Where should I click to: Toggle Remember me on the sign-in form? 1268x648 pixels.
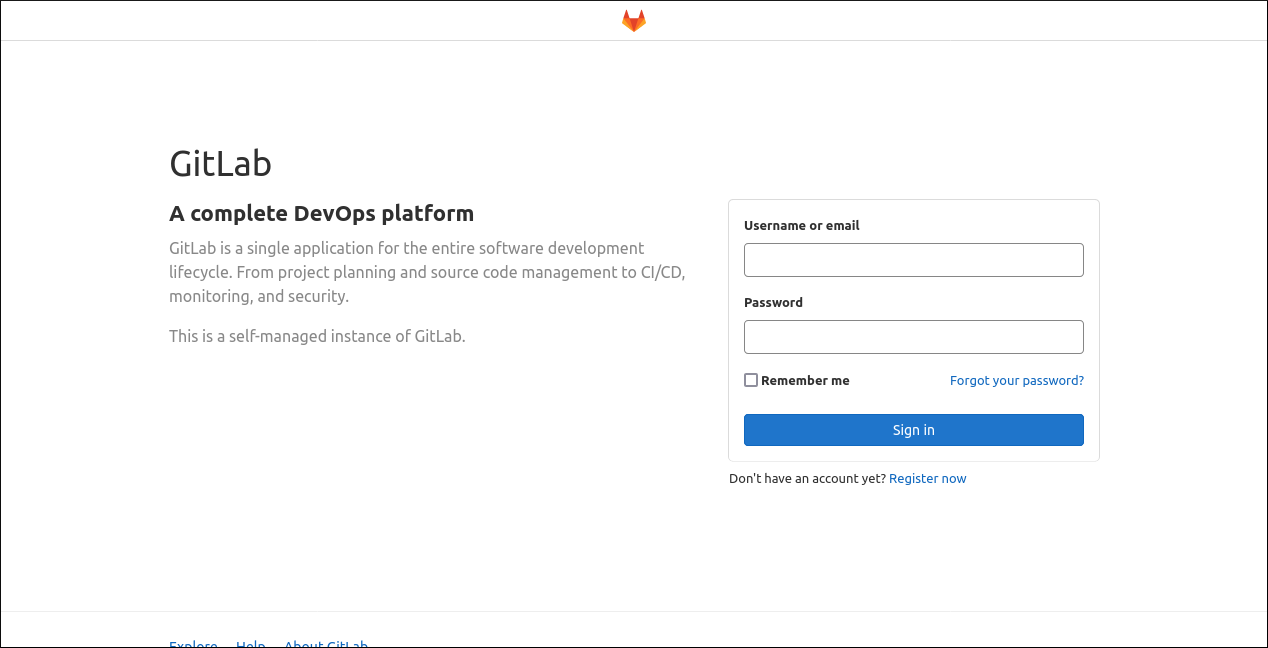750,380
